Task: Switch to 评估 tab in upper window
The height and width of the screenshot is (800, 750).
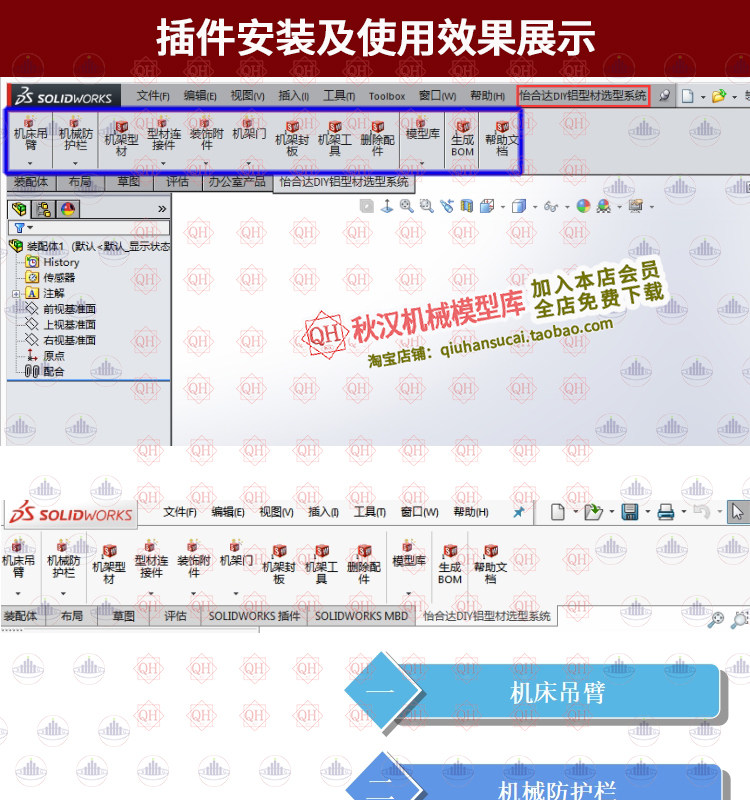Action: pos(177,182)
